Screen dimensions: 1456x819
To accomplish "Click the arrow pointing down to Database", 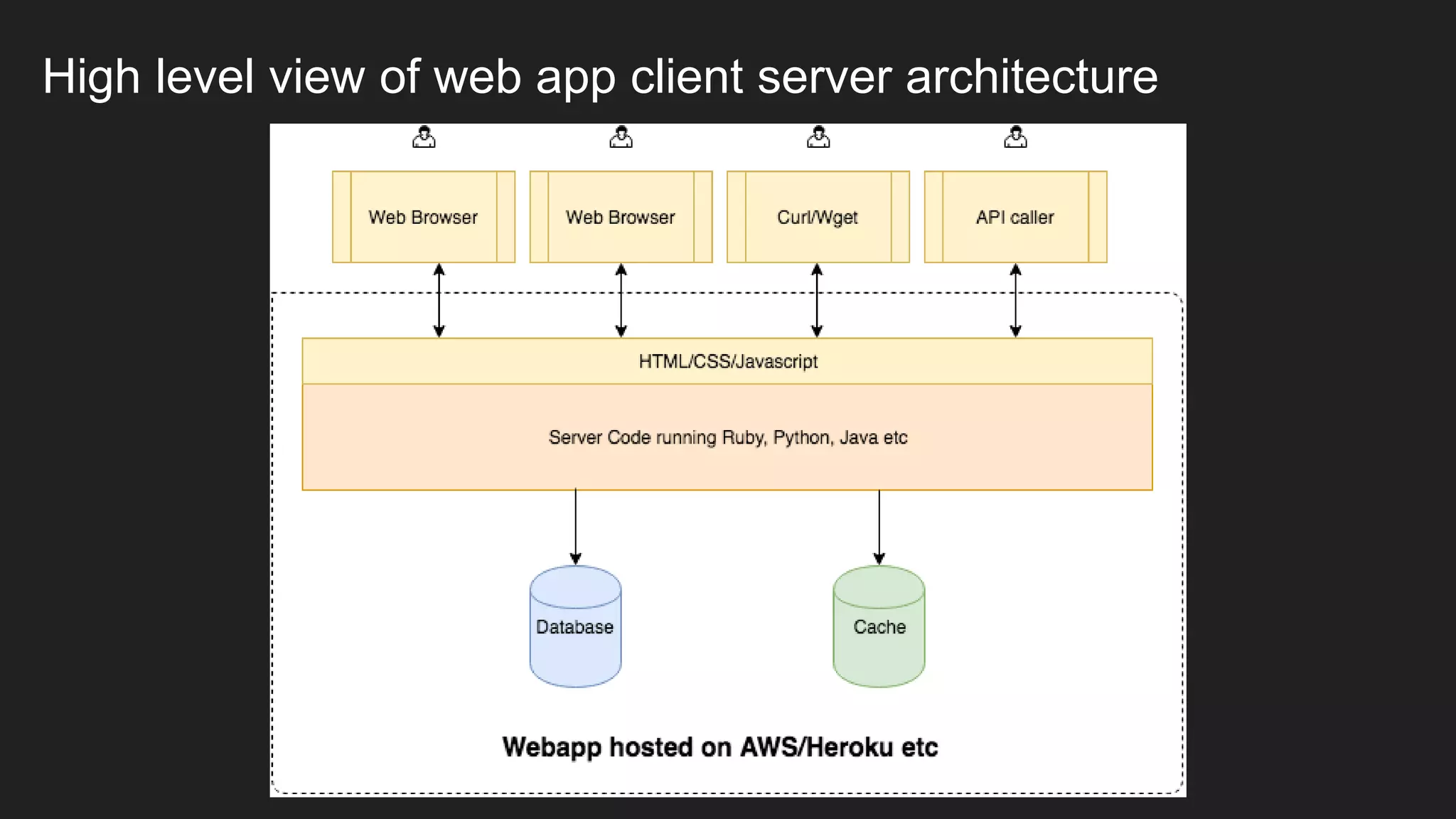I will pos(575,527).
